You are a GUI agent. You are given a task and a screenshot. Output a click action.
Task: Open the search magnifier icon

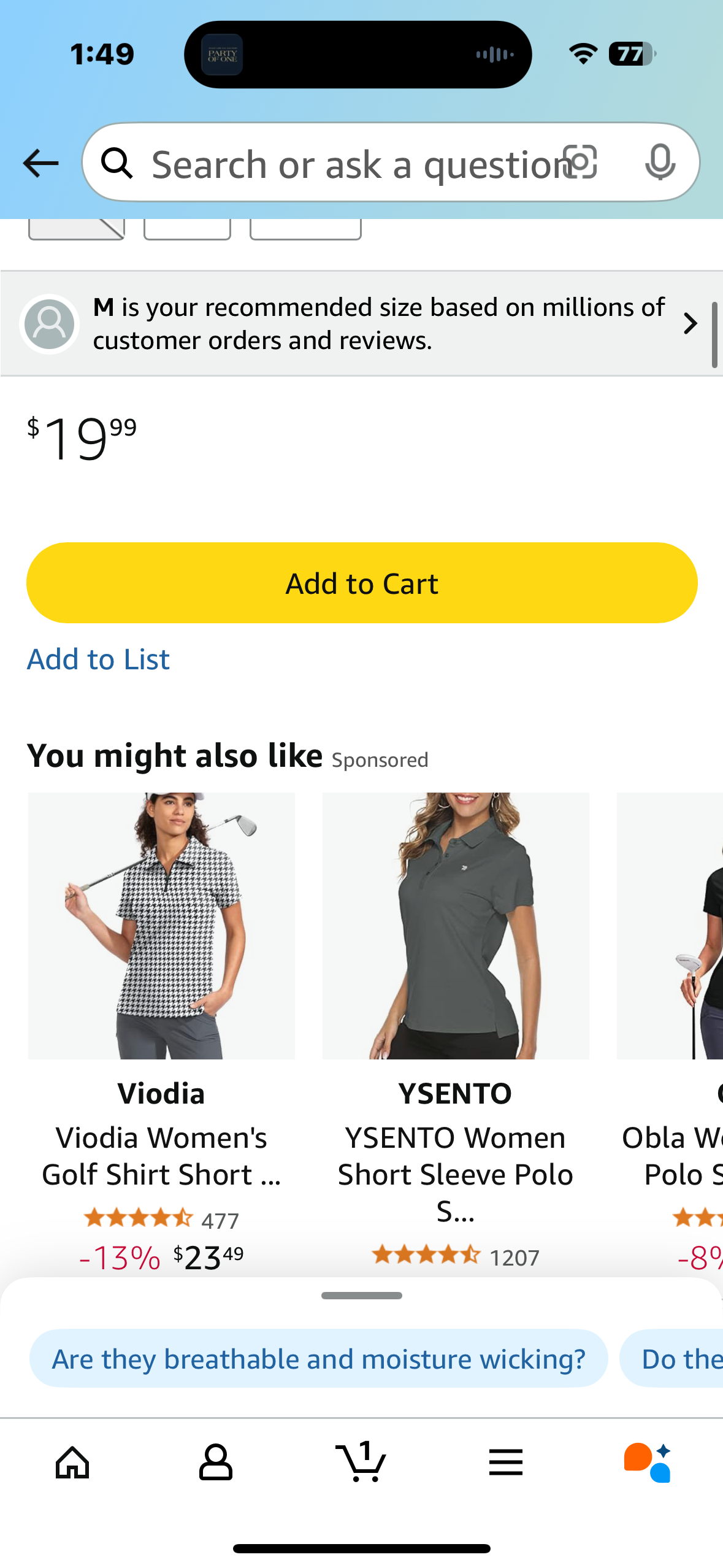(117, 163)
